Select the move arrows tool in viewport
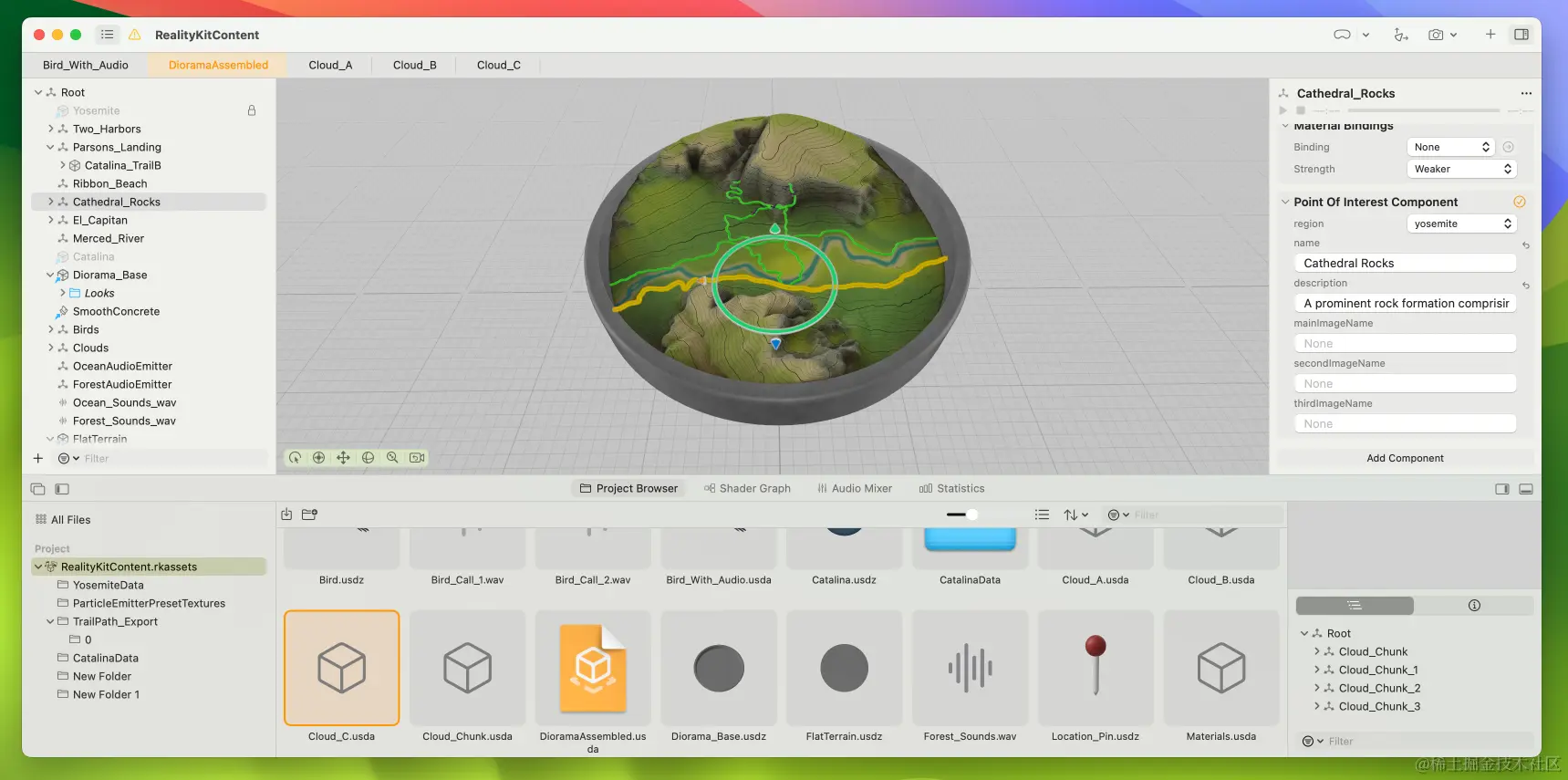The height and width of the screenshot is (780, 1568). (343, 458)
